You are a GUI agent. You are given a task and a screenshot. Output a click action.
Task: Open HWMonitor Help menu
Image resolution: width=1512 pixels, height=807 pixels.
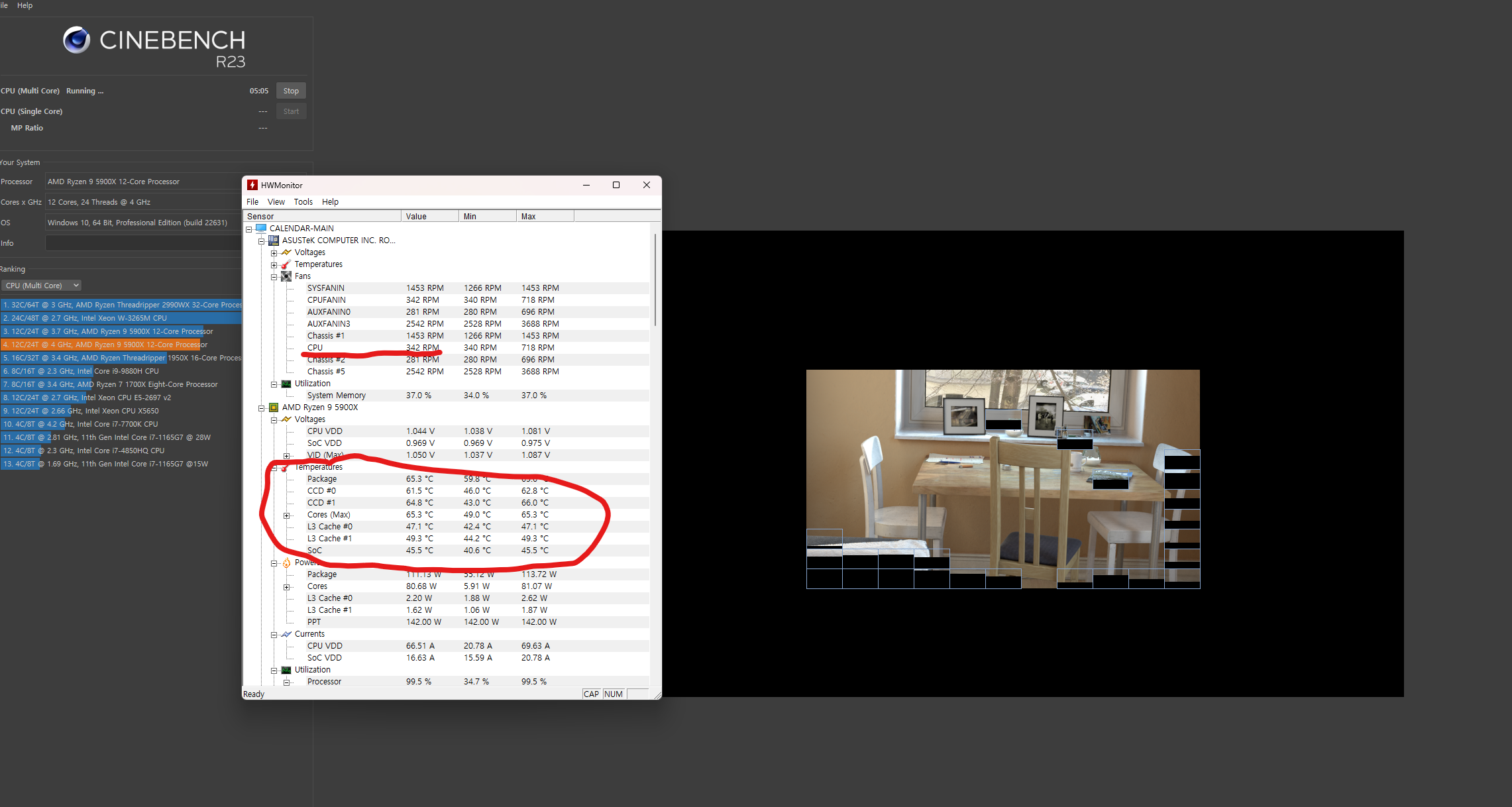click(330, 202)
